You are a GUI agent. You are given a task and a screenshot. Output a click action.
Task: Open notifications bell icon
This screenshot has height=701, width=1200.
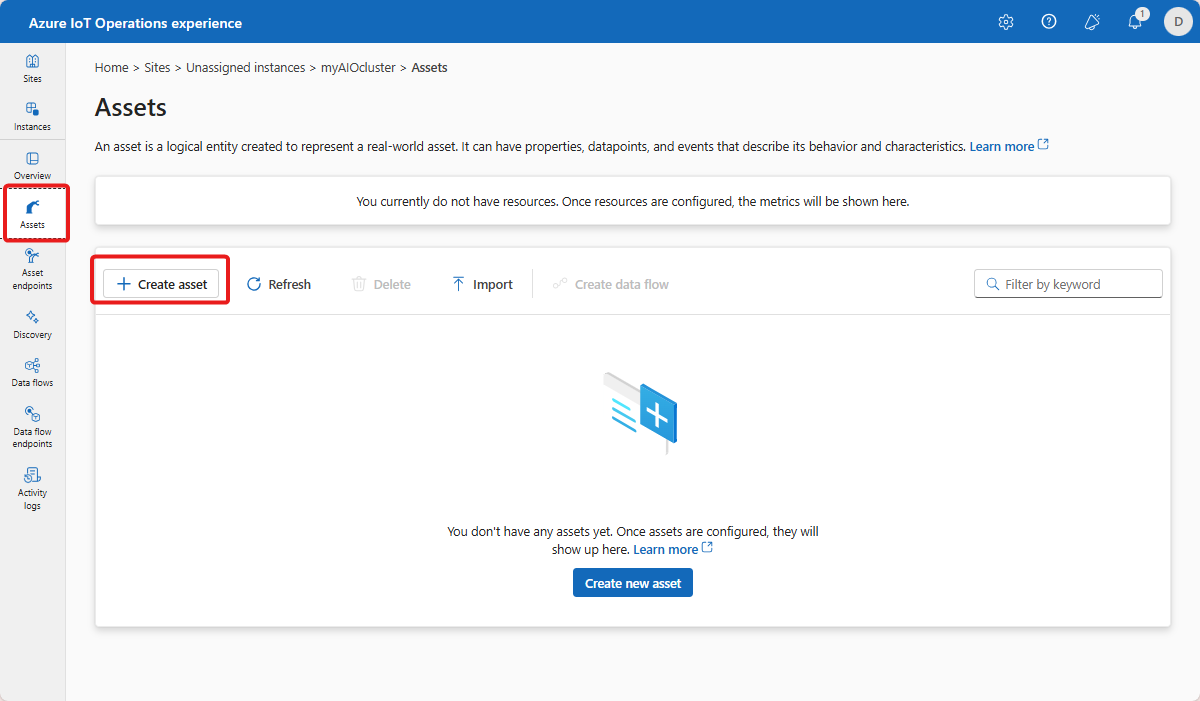[x=1135, y=22]
